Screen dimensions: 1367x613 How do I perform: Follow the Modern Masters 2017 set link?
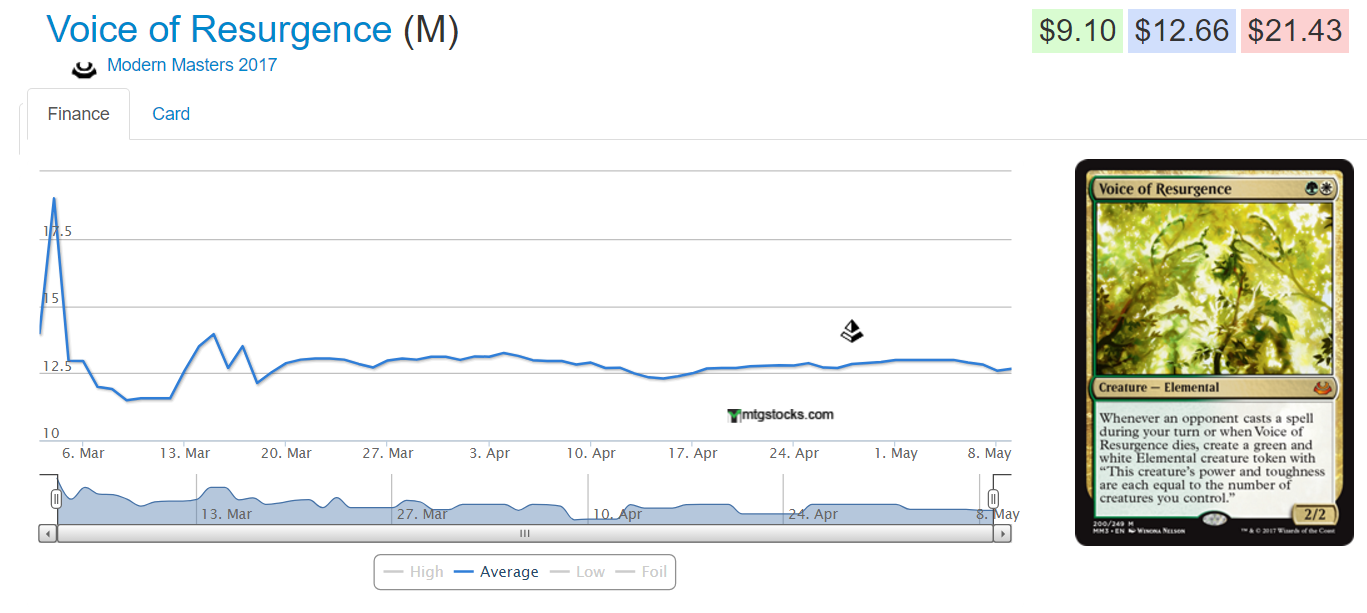tap(192, 65)
